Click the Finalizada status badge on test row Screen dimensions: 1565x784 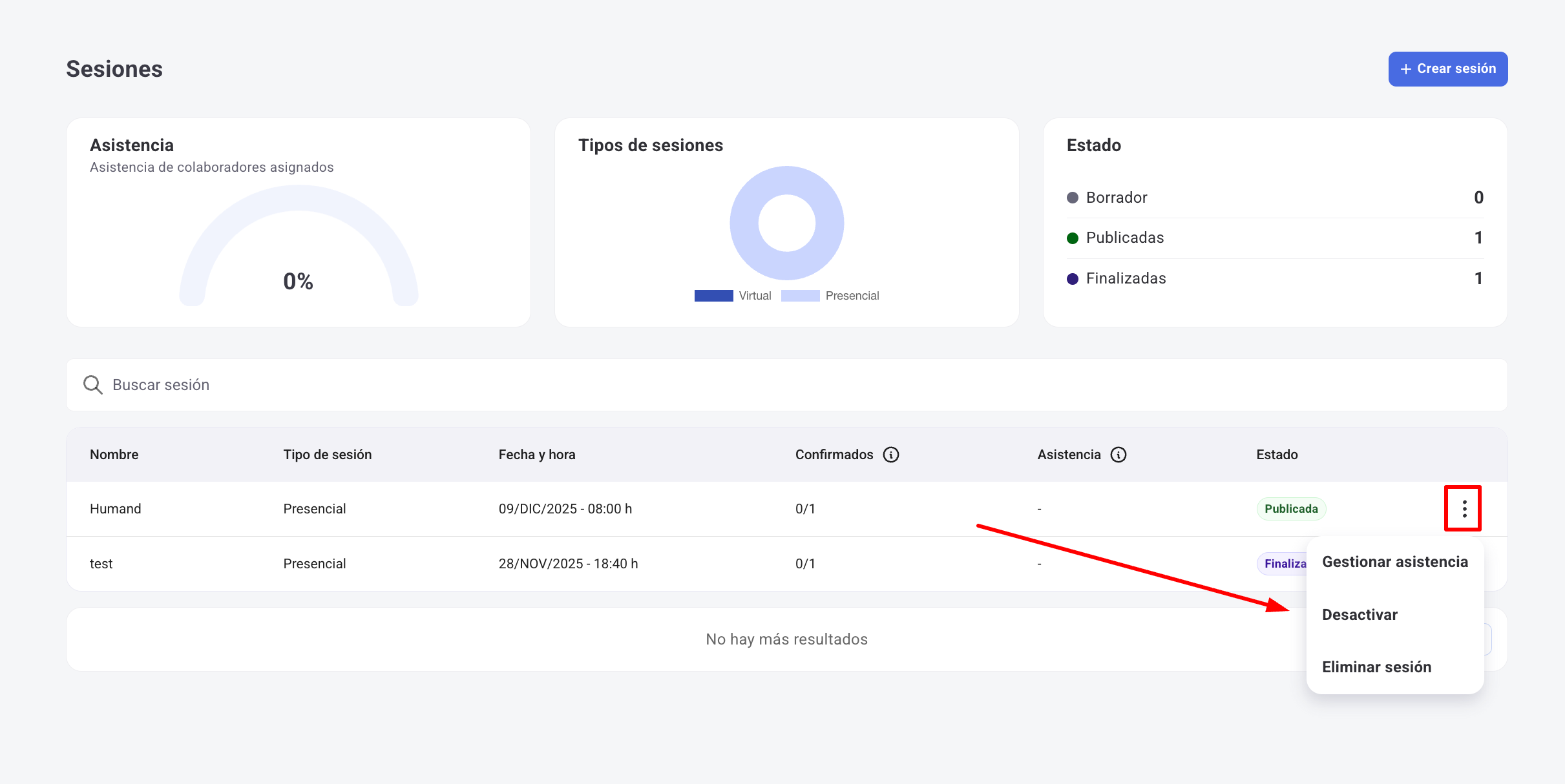[1283, 564]
